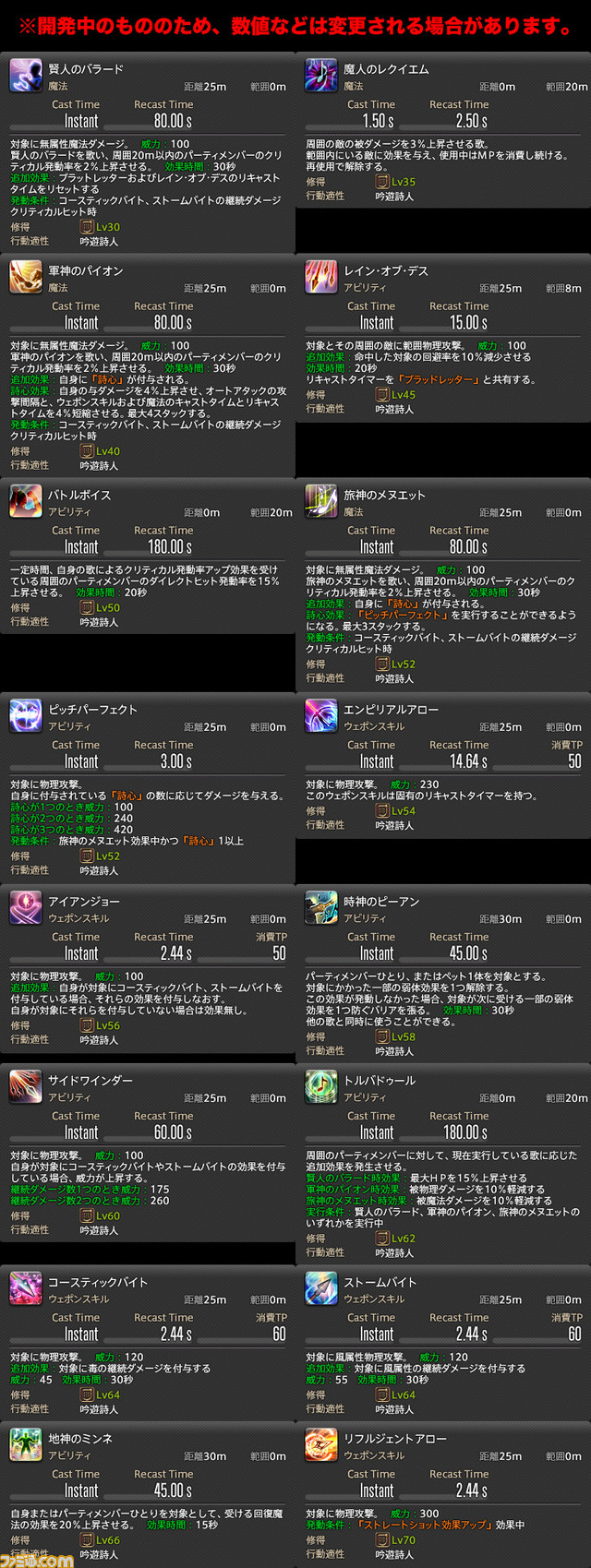Select the トルバドゥール ability icon
Screen dimensions: 591x1568
coord(321,1088)
